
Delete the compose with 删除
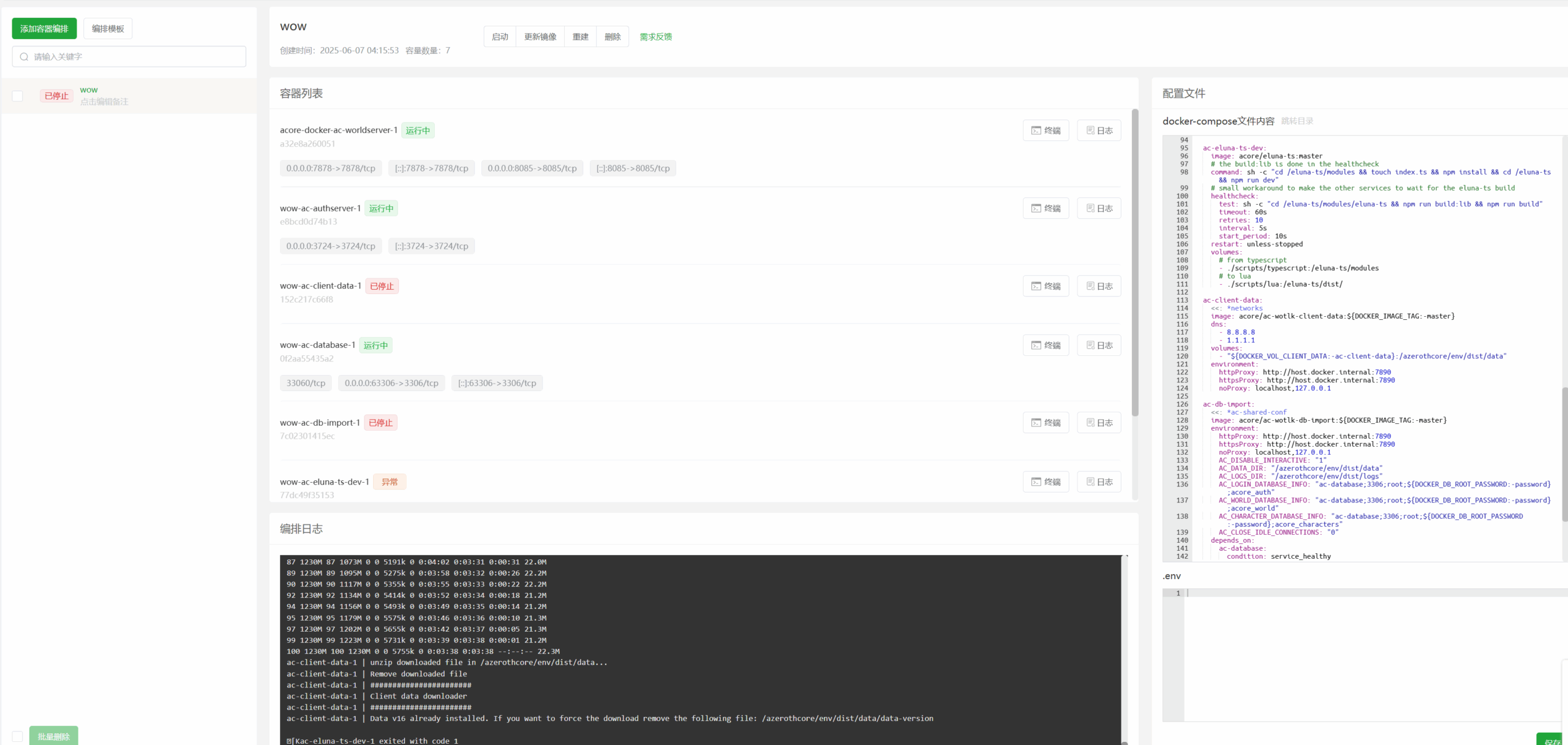coord(612,37)
